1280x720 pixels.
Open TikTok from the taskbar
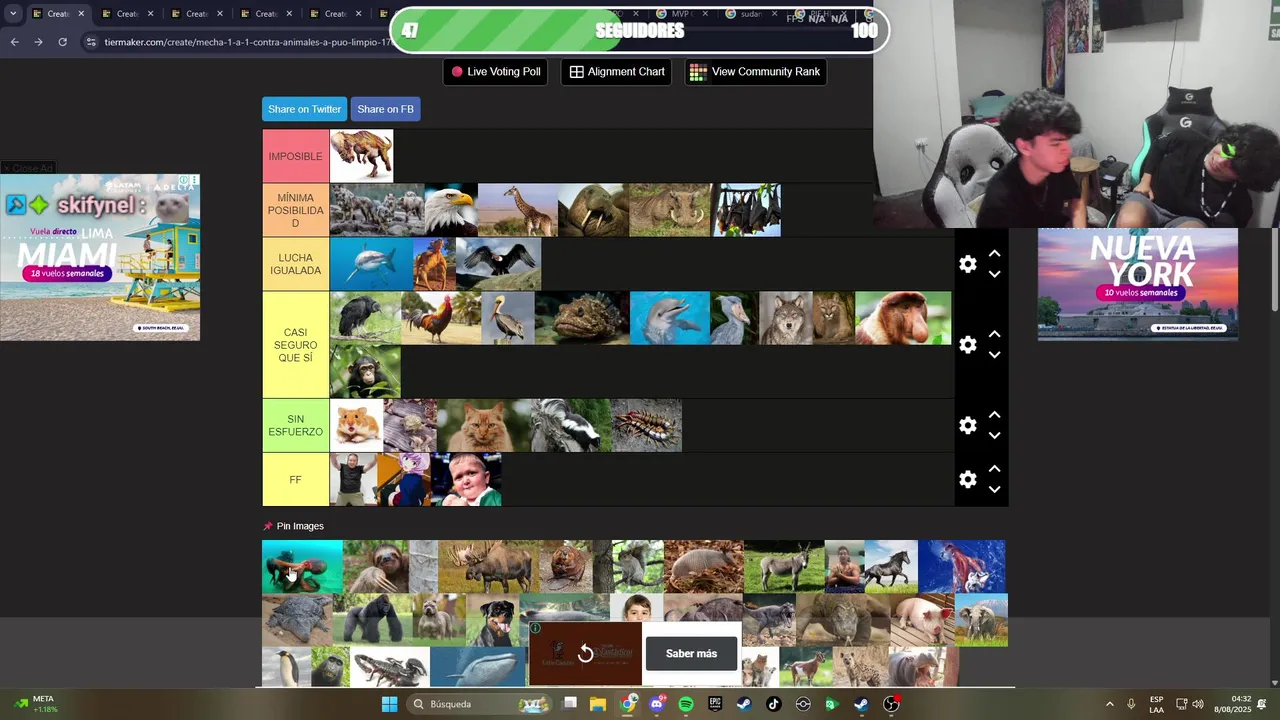pyautogui.click(x=773, y=704)
